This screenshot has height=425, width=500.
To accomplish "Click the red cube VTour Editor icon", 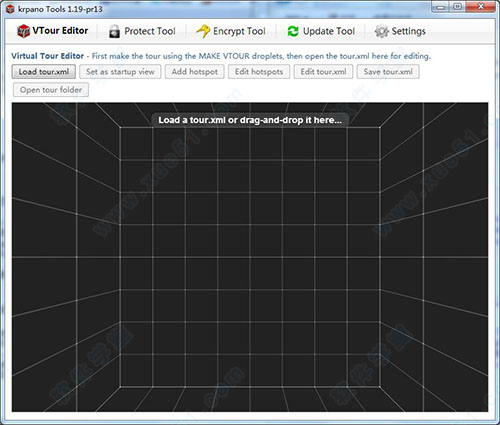I will pyautogui.click(x=23, y=31).
